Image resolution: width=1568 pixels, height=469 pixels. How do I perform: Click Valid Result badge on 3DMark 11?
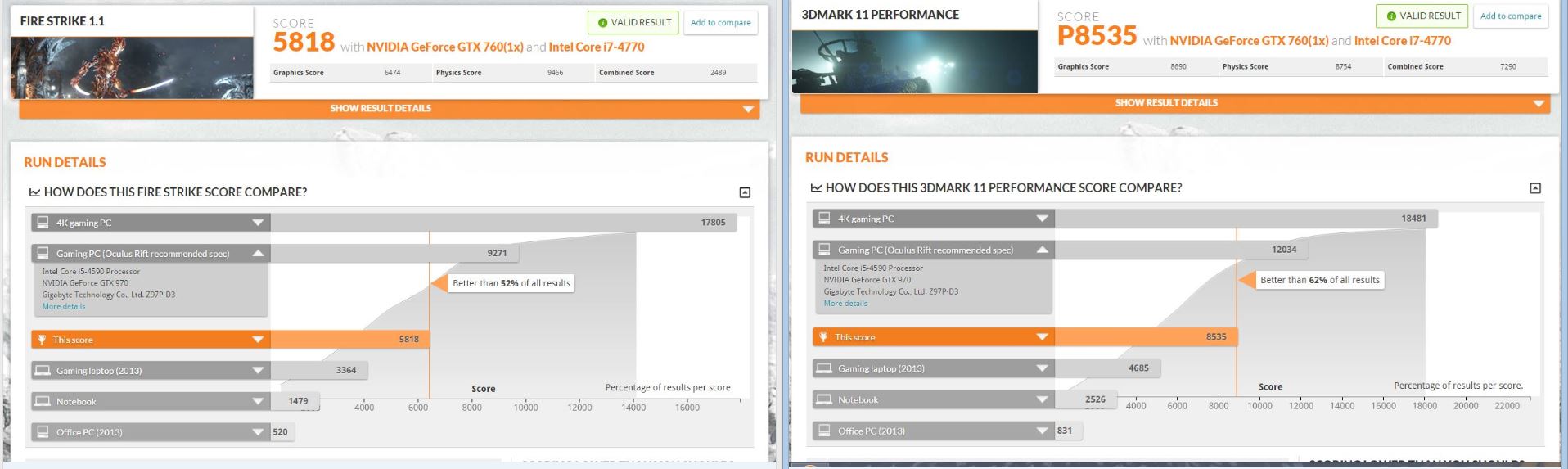[x=1422, y=16]
